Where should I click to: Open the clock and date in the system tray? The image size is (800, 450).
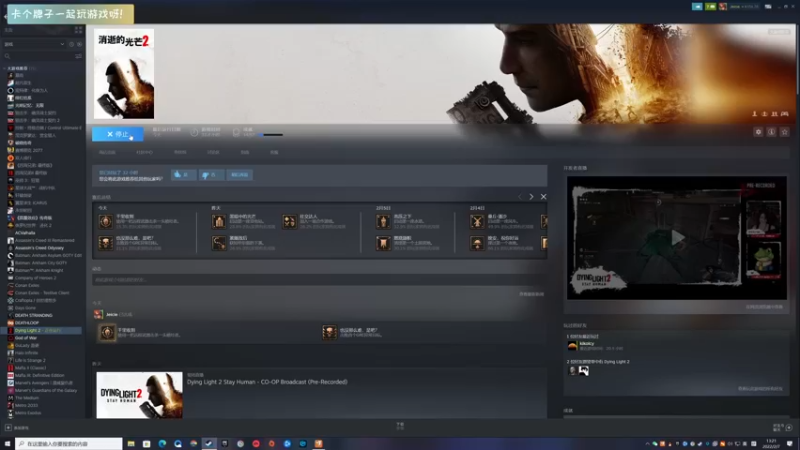[x=771, y=444]
